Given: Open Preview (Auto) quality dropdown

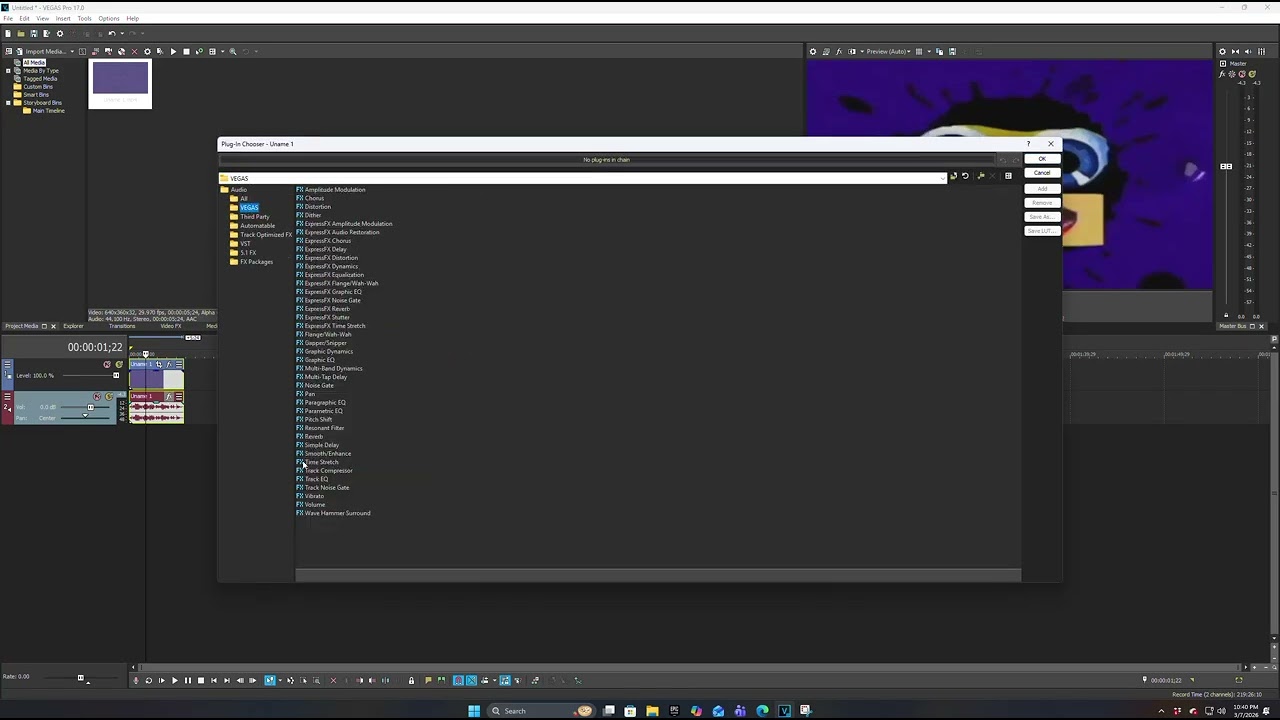Looking at the screenshot, I should [x=887, y=51].
